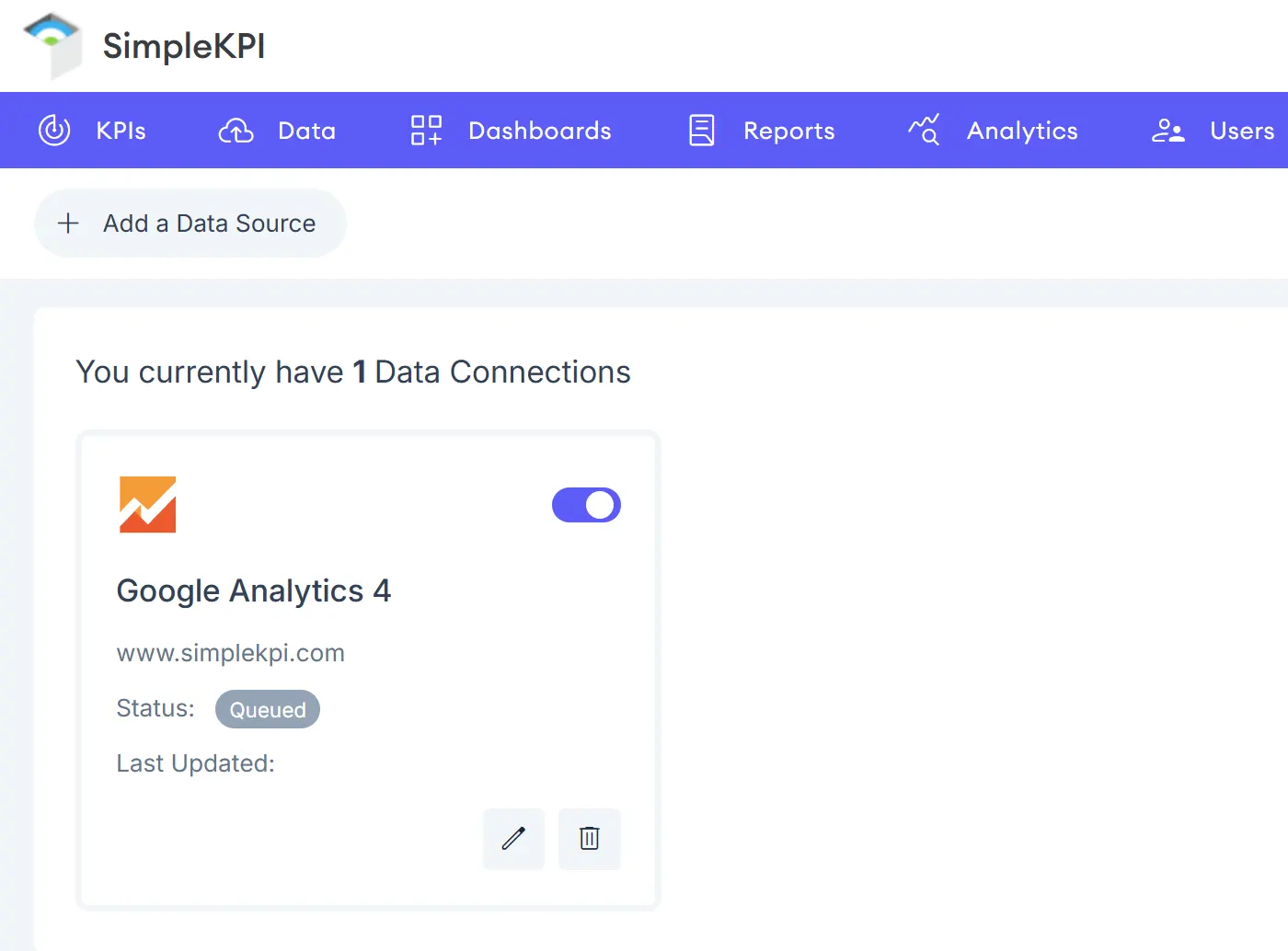Screen dimensions: 1288x951
Task: Click the SimpleKPI logo icon
Action: 52,45
